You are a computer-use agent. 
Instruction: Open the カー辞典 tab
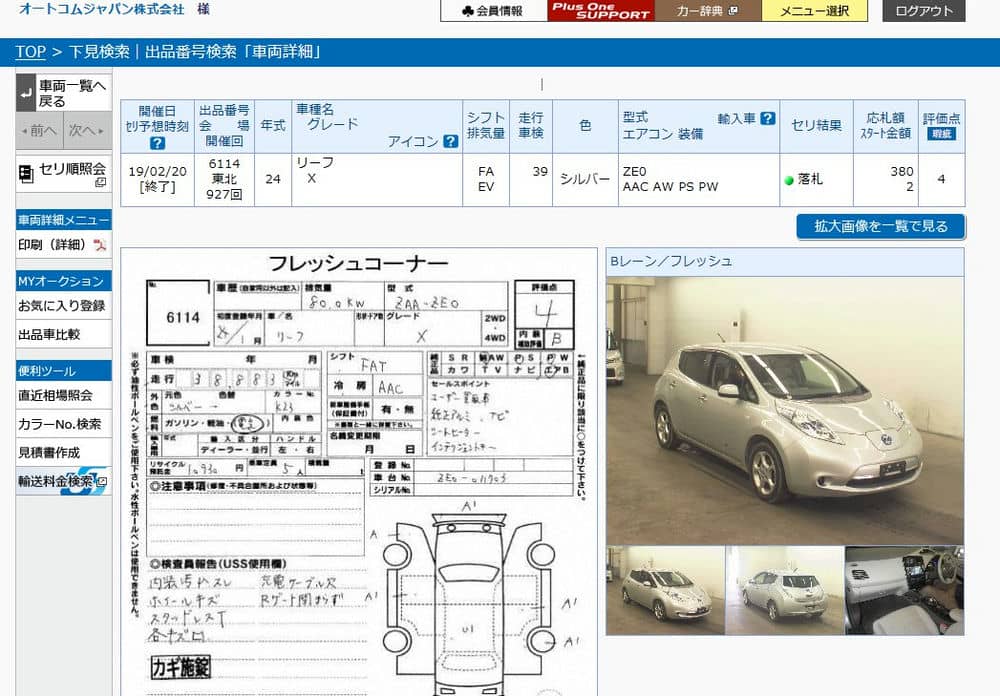coord(707,11)
